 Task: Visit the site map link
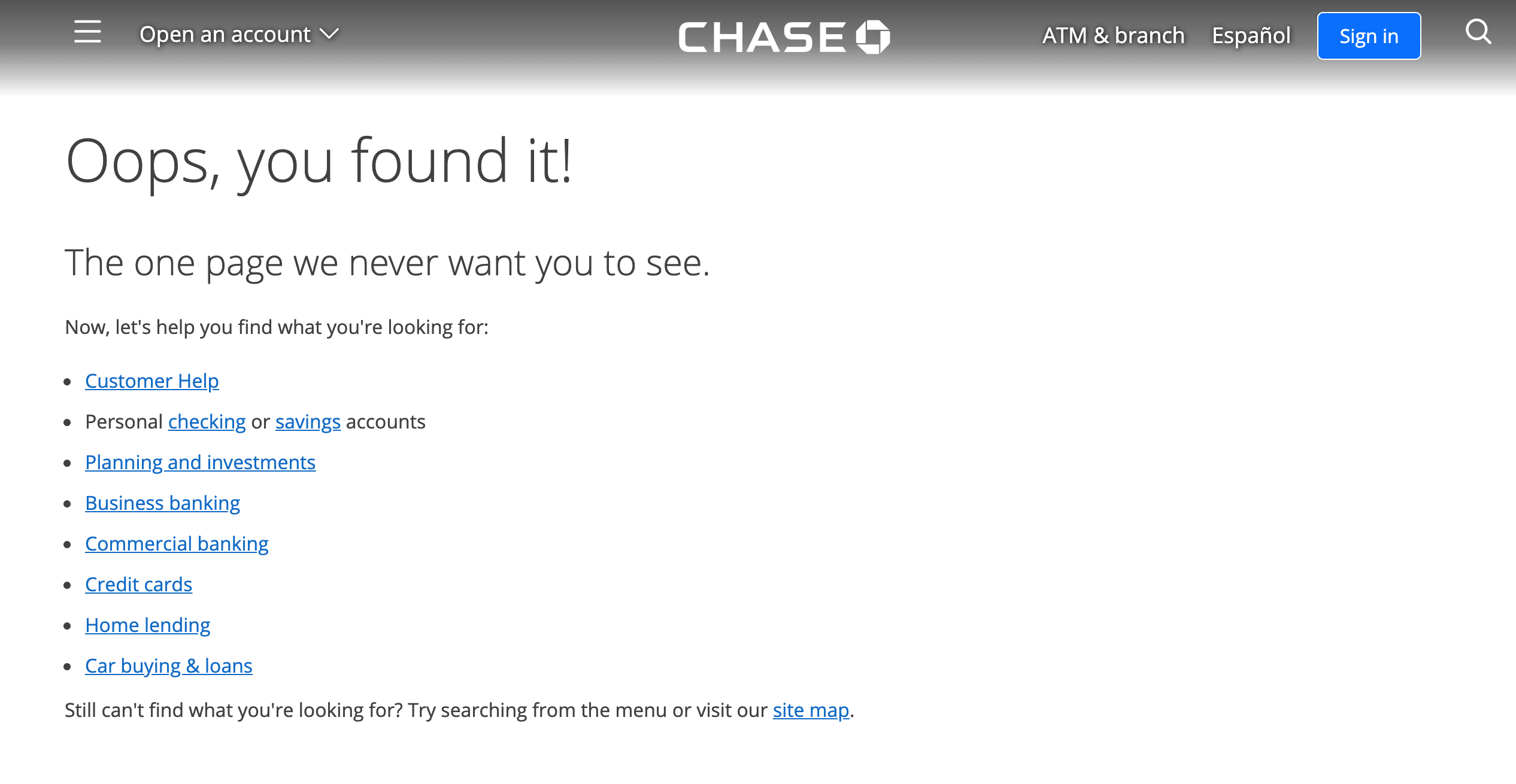pyautogui.click(x=811, y=710)
